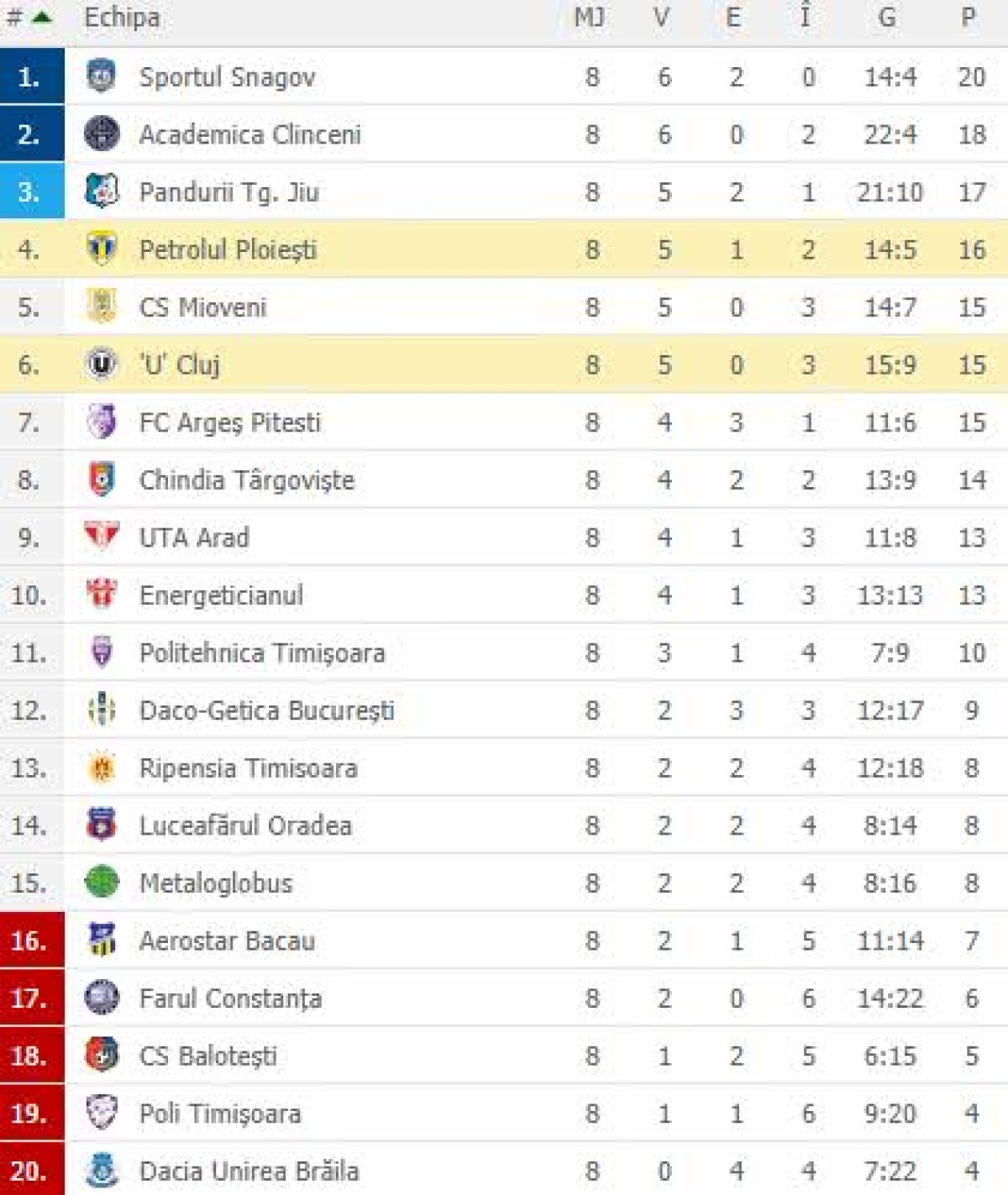Select the MJ matches played header

point(588,16)
